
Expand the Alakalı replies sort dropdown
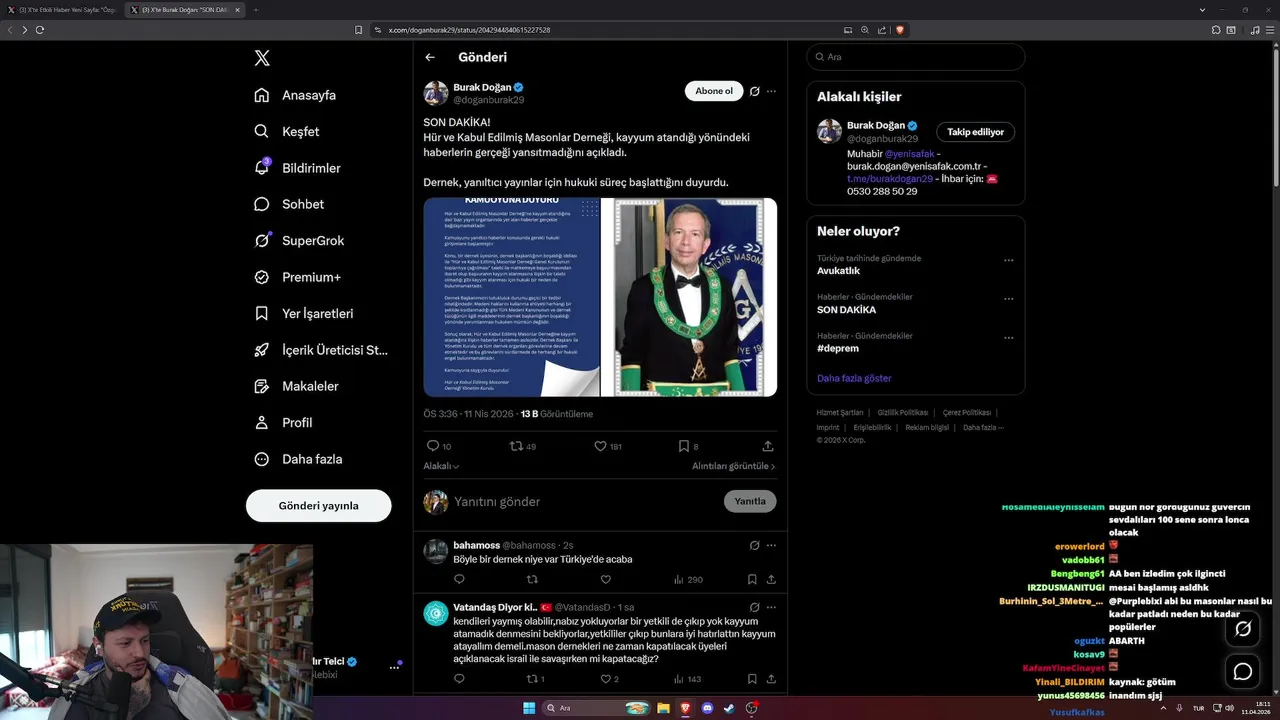point(441,466)
